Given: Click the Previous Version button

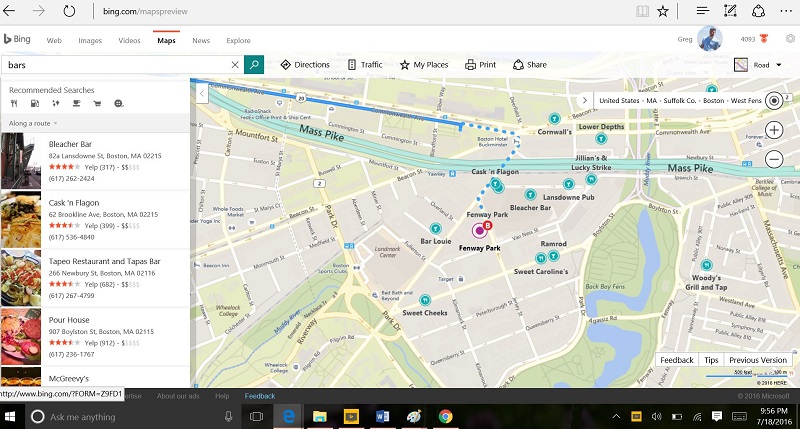Looking at the screenshot, I should (758, 360).
